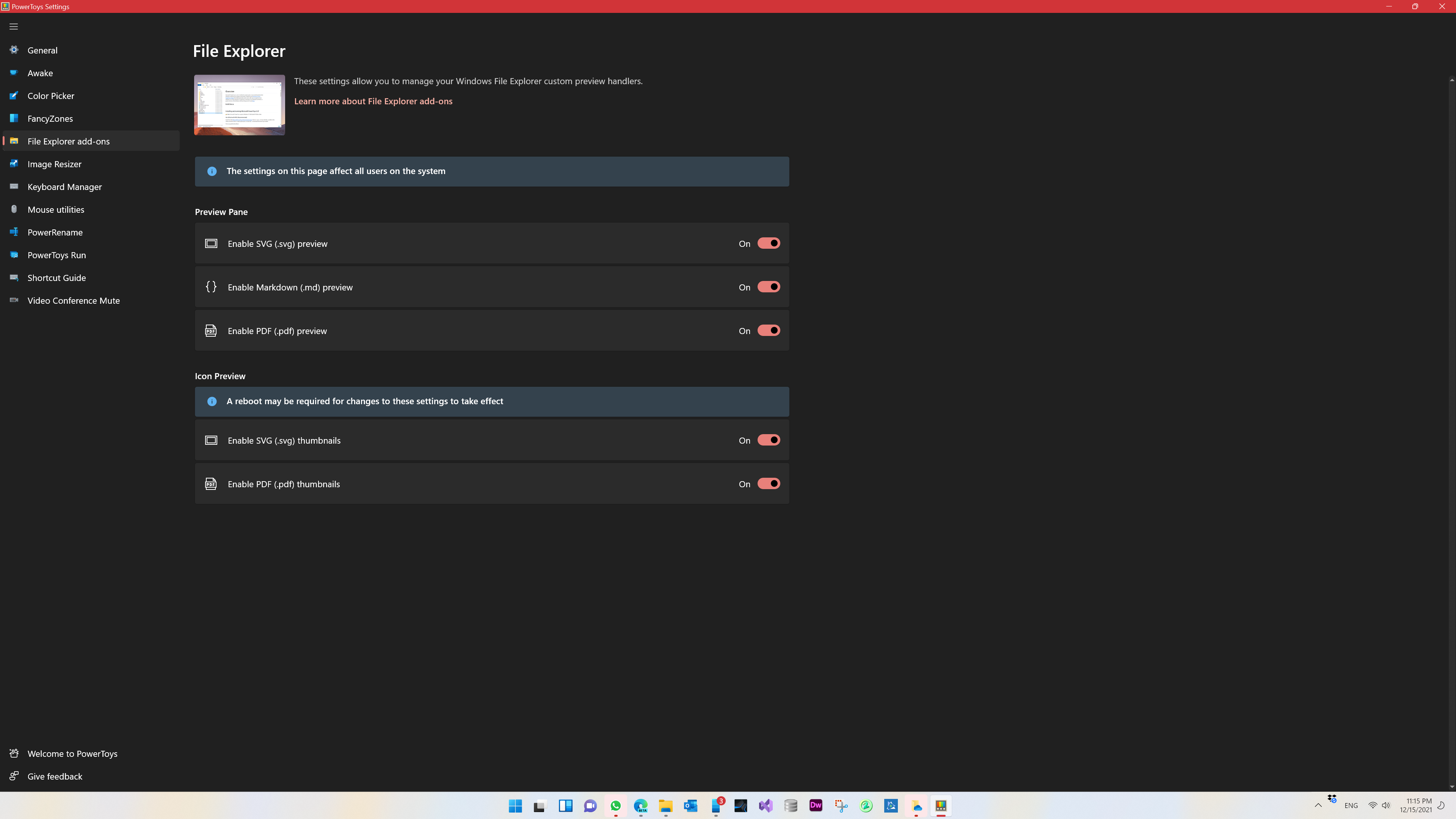
Task: Disable SVG preview toggle
Action: [769, 243]
